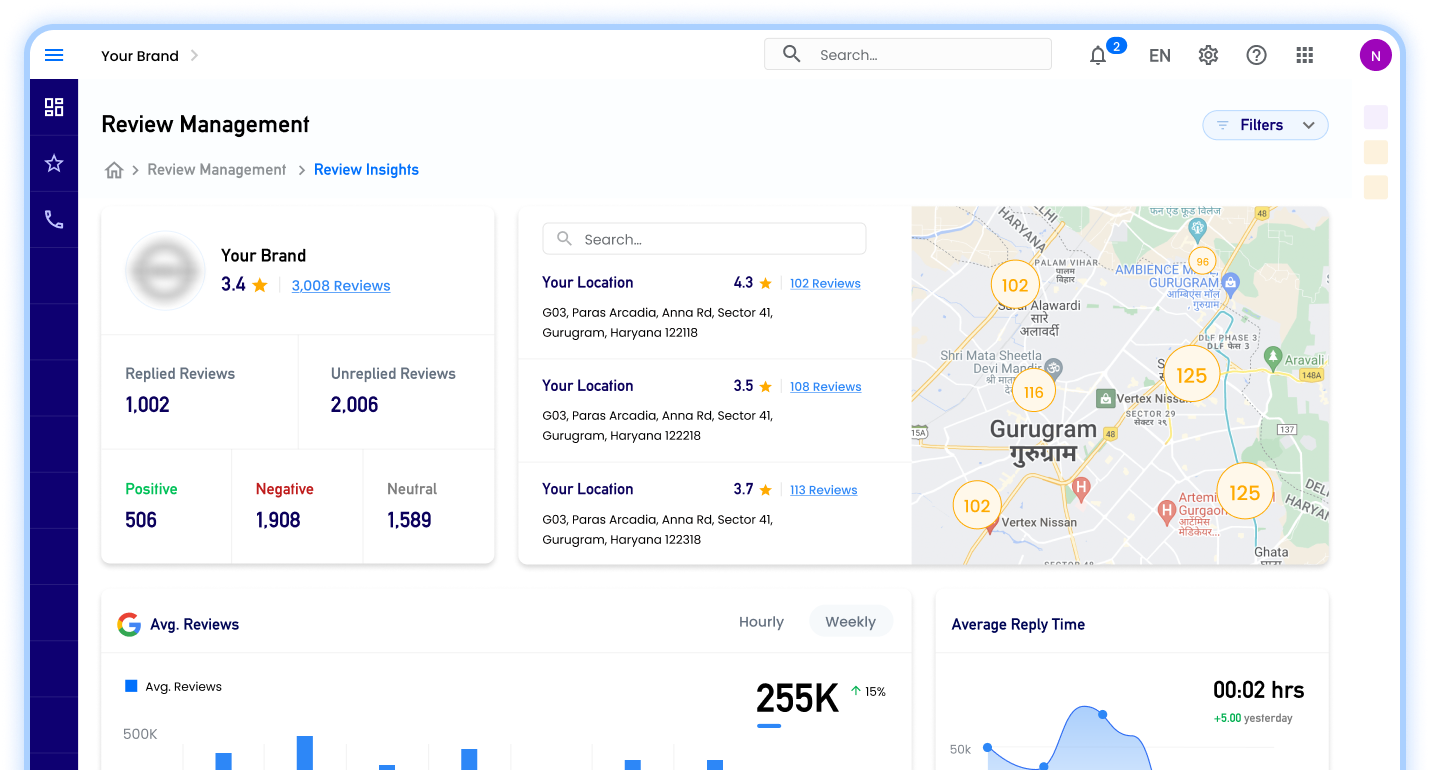
Task: Open the phone sidebar icon
Action: coord(54,220)
